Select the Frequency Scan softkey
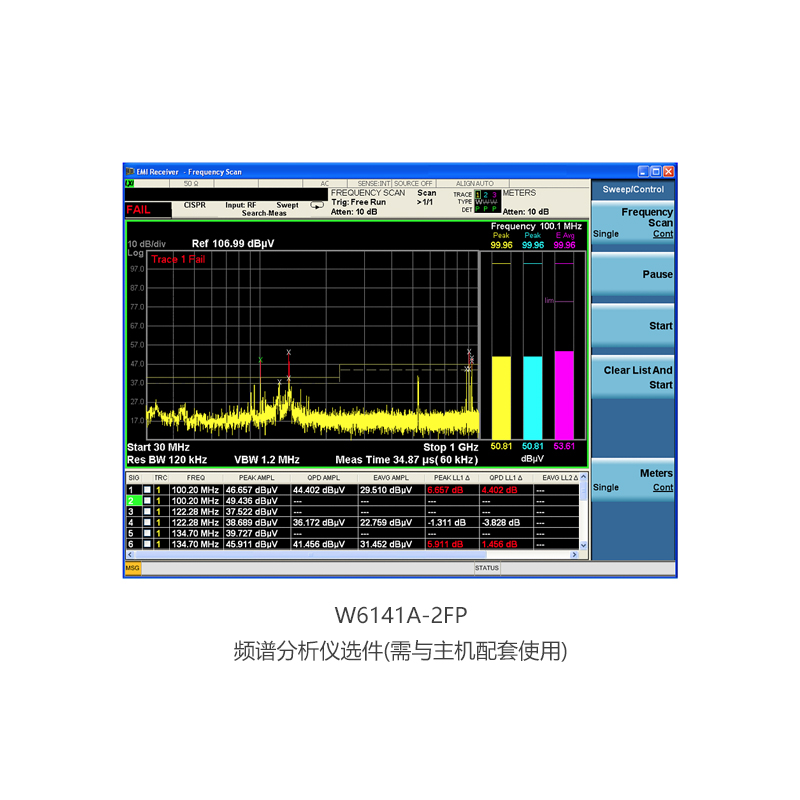The height and width of the screenshot is (800, 800). click(633, 222)
